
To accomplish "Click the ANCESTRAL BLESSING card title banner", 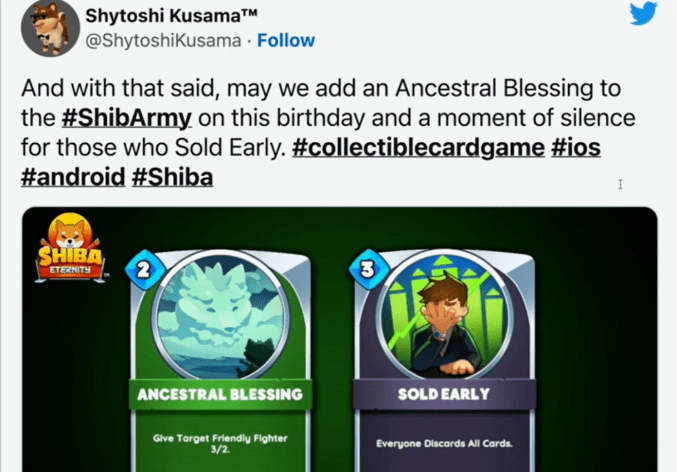I will click(221, 393).
